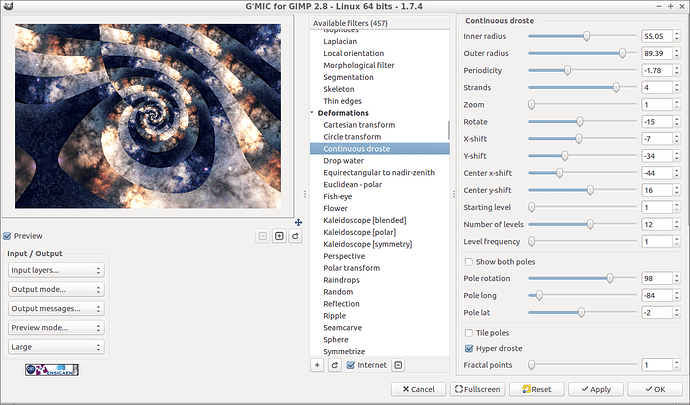The image size is (690, 405).
Task: Click the preview refresh icon
Action: (295, 236)
